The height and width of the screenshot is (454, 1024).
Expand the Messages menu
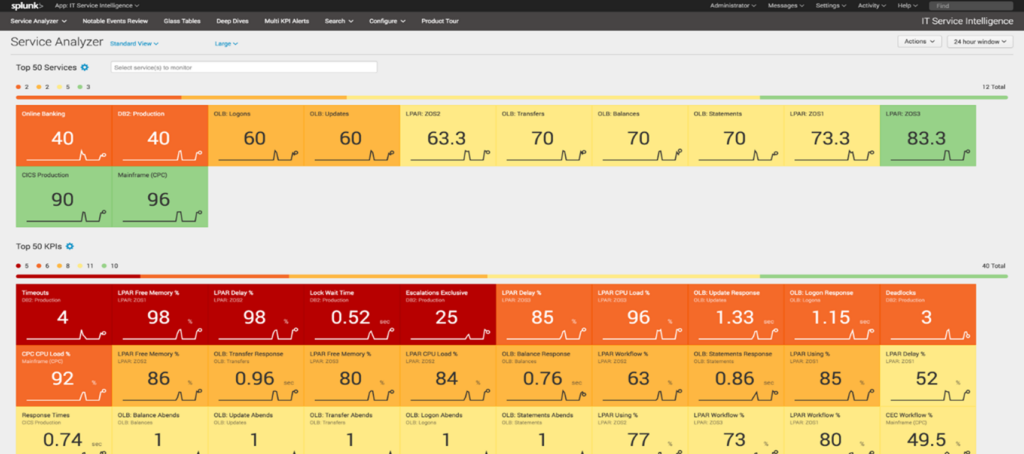click(x=786, y=5)
